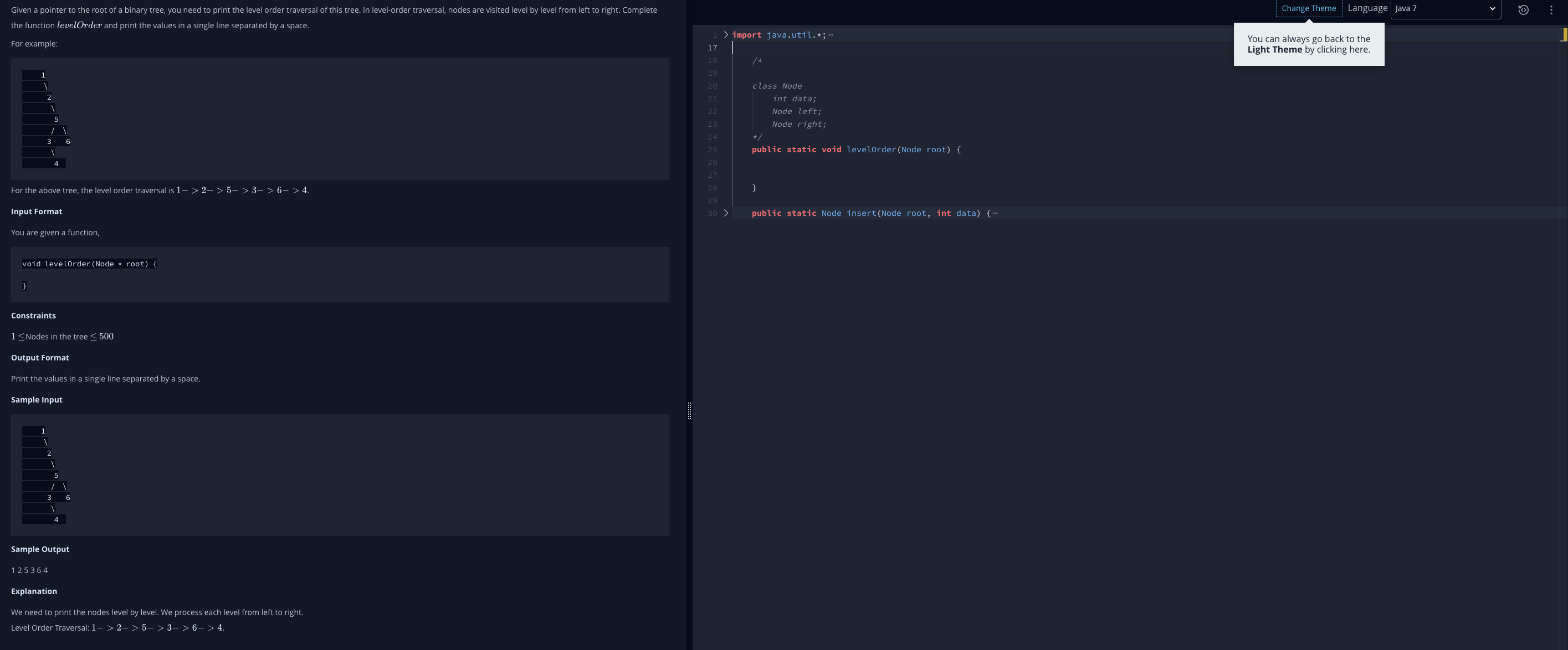
Task: Expand the folded insert method on line 30
Action: tap(726, 213)
